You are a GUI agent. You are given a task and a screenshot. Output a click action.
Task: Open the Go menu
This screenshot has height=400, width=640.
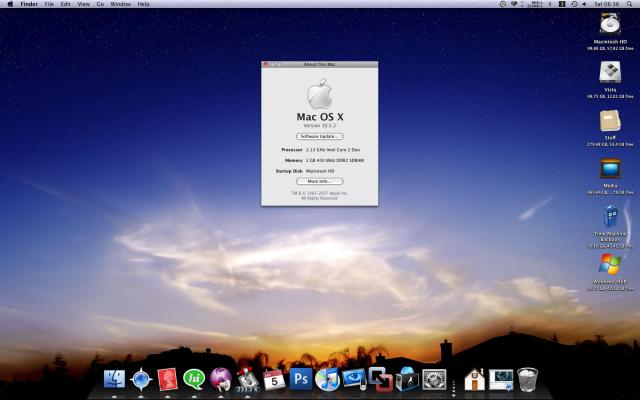coord(100,4)
